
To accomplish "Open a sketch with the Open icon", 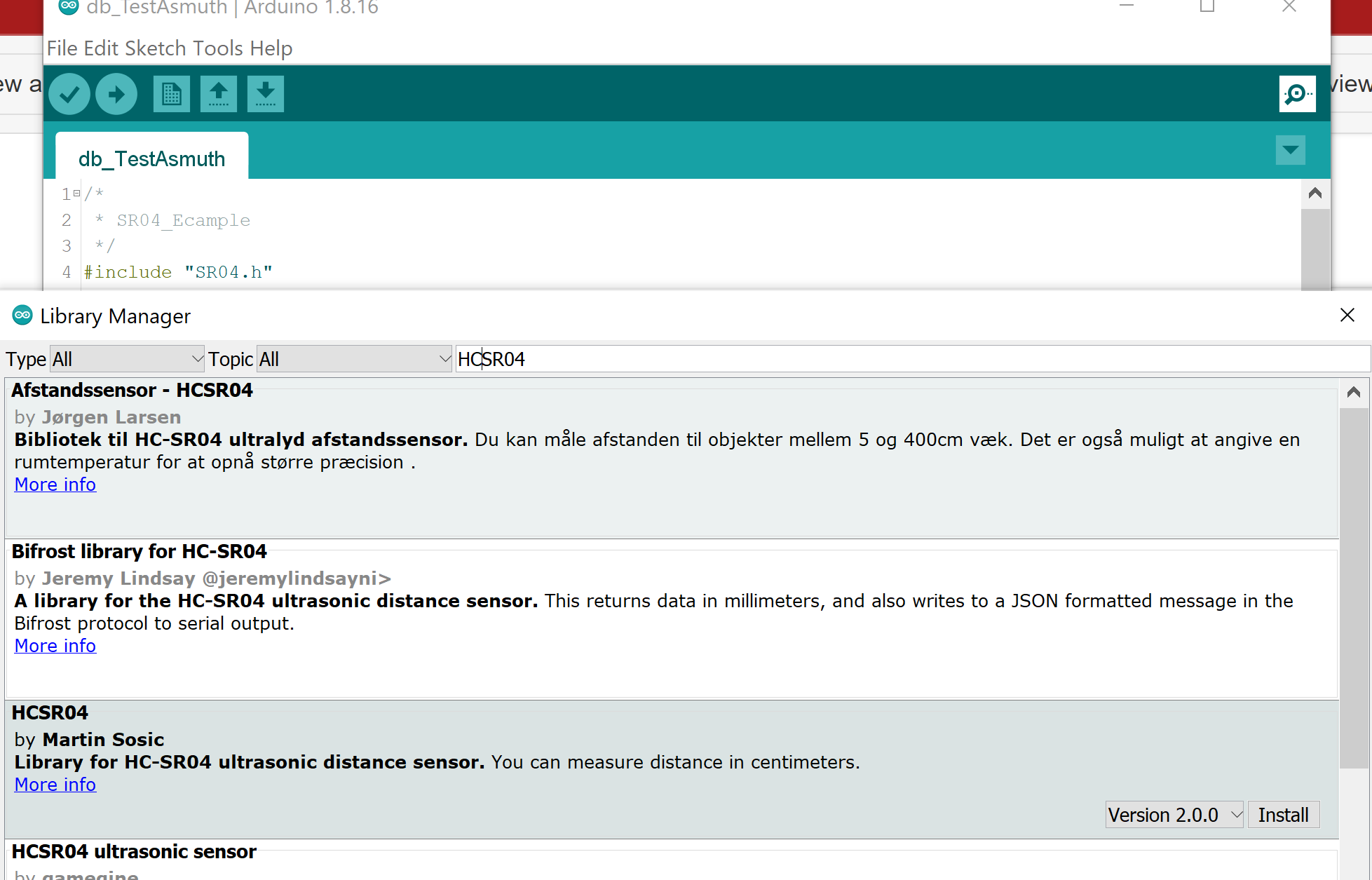I will (x=219, y=93).
